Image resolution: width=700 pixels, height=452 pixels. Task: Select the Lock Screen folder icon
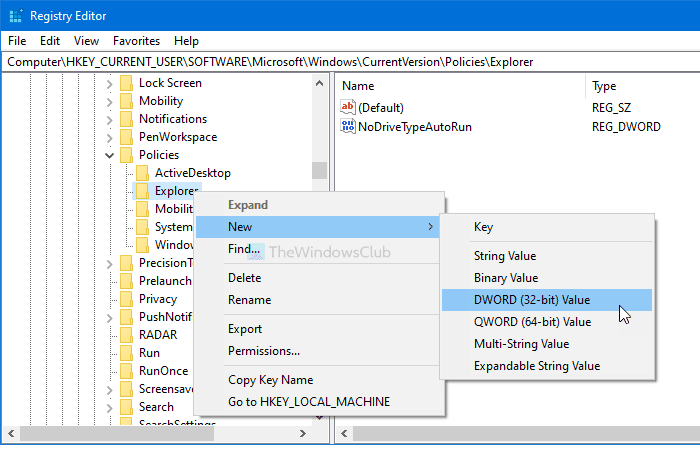point(126,83)
